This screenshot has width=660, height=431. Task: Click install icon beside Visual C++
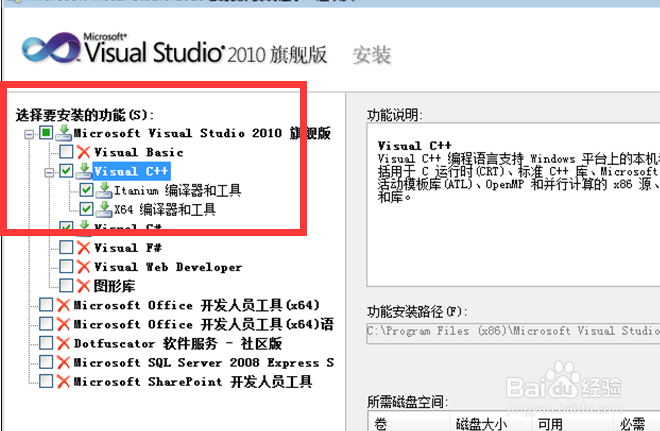(84, 171)
